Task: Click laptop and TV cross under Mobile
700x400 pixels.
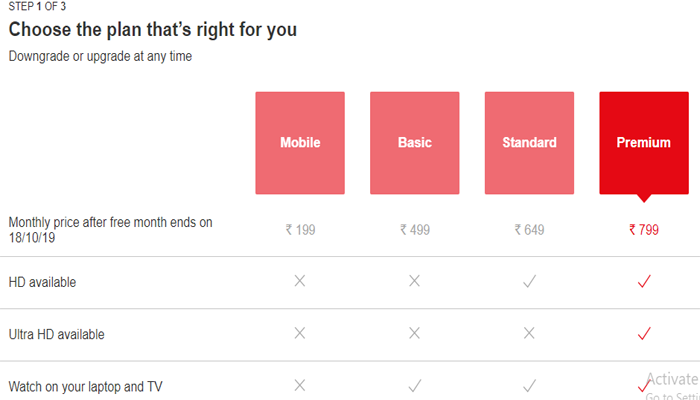Action: [x=300, y=385]
